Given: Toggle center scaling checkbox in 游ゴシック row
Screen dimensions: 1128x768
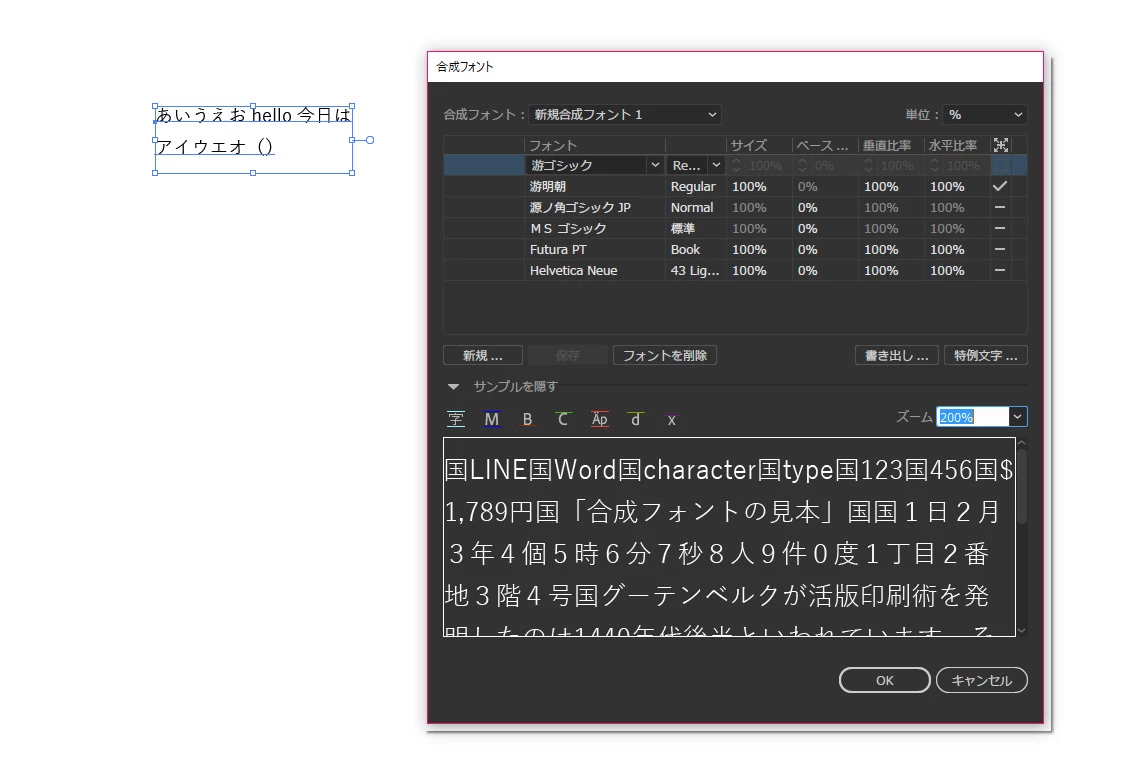Looking at the screenshot, I should tap(1000, 165).
